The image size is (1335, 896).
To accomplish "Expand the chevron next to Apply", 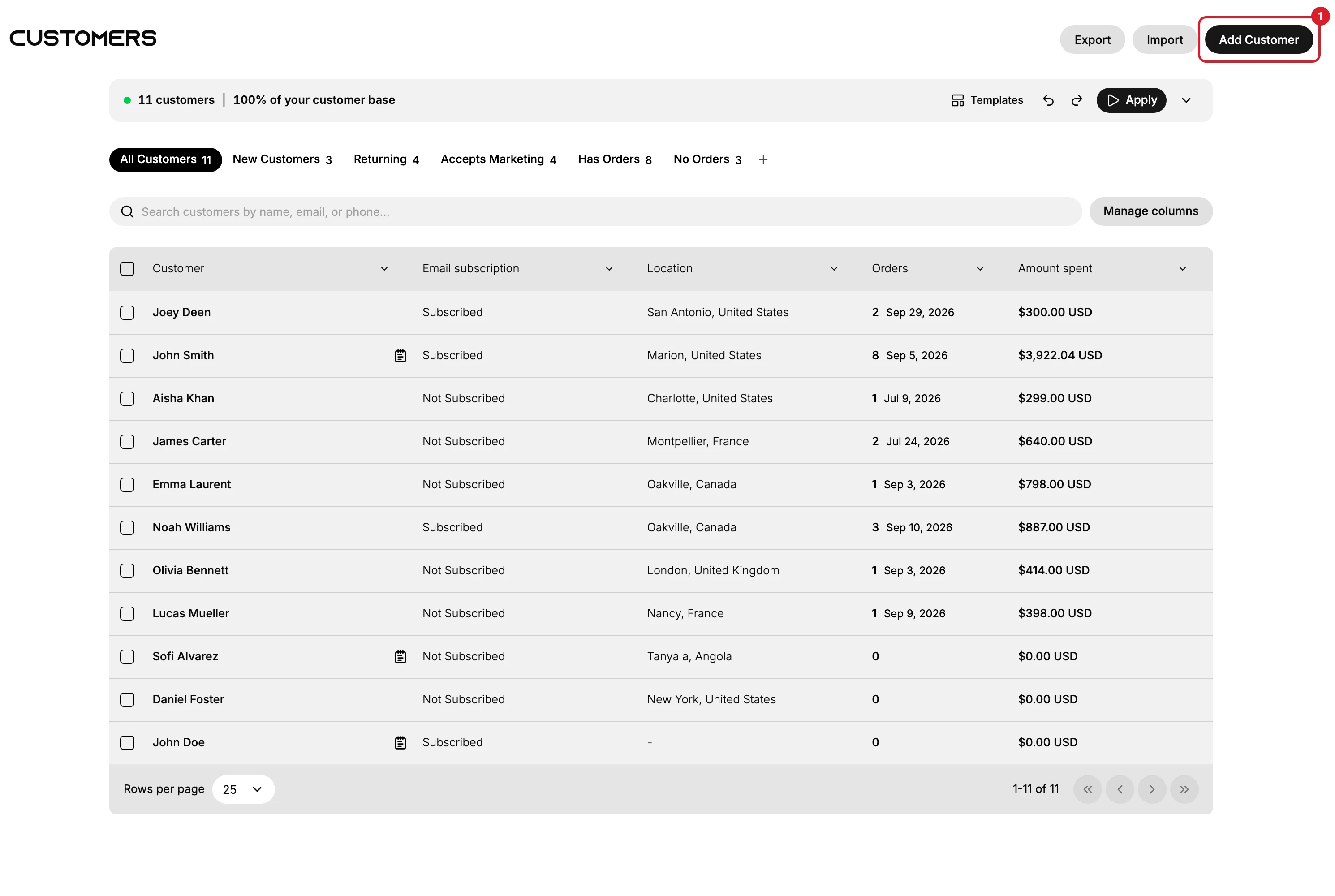I will click(x=1186, y=100).
